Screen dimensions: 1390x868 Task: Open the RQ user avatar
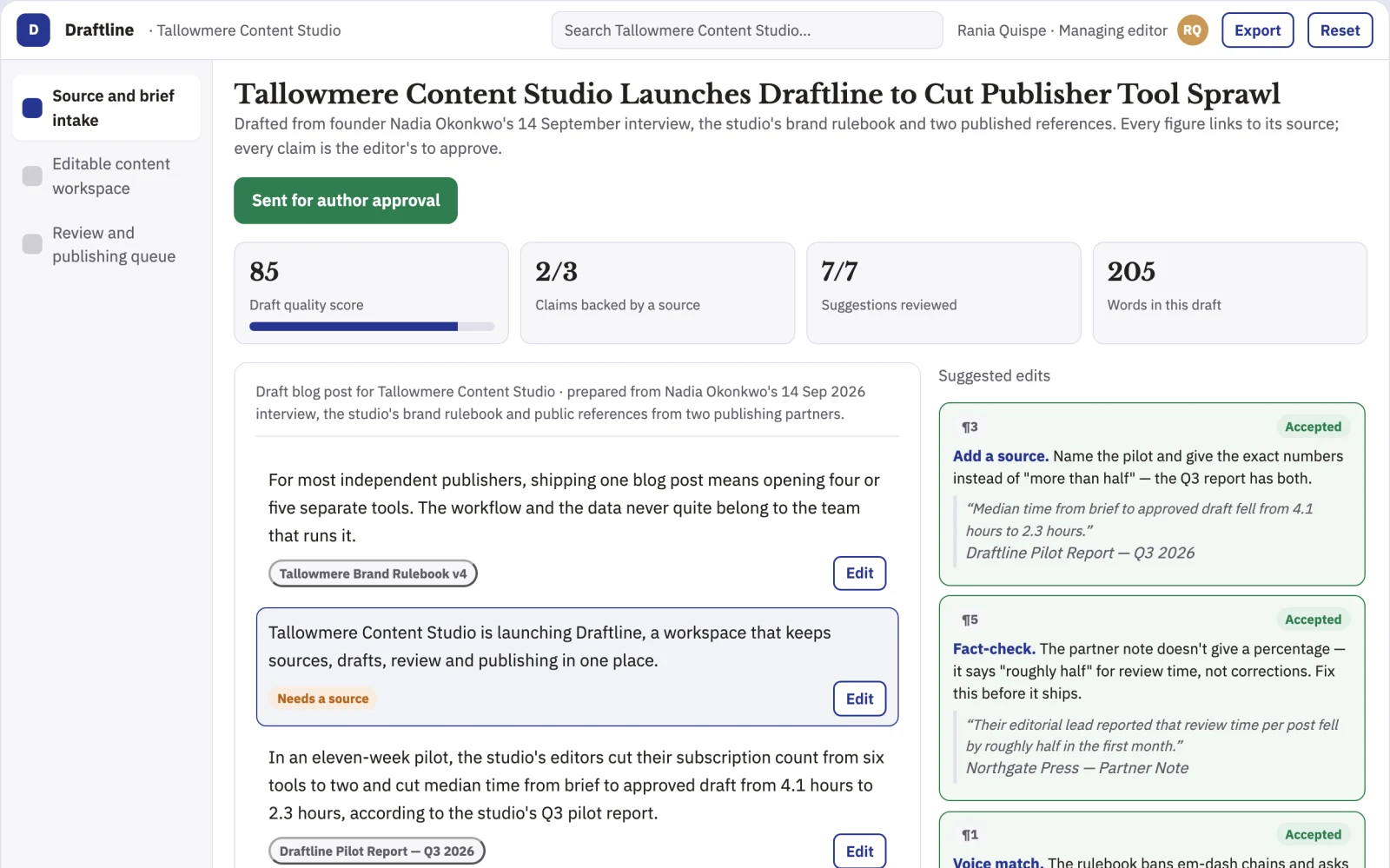click(x=1193, y=30)
